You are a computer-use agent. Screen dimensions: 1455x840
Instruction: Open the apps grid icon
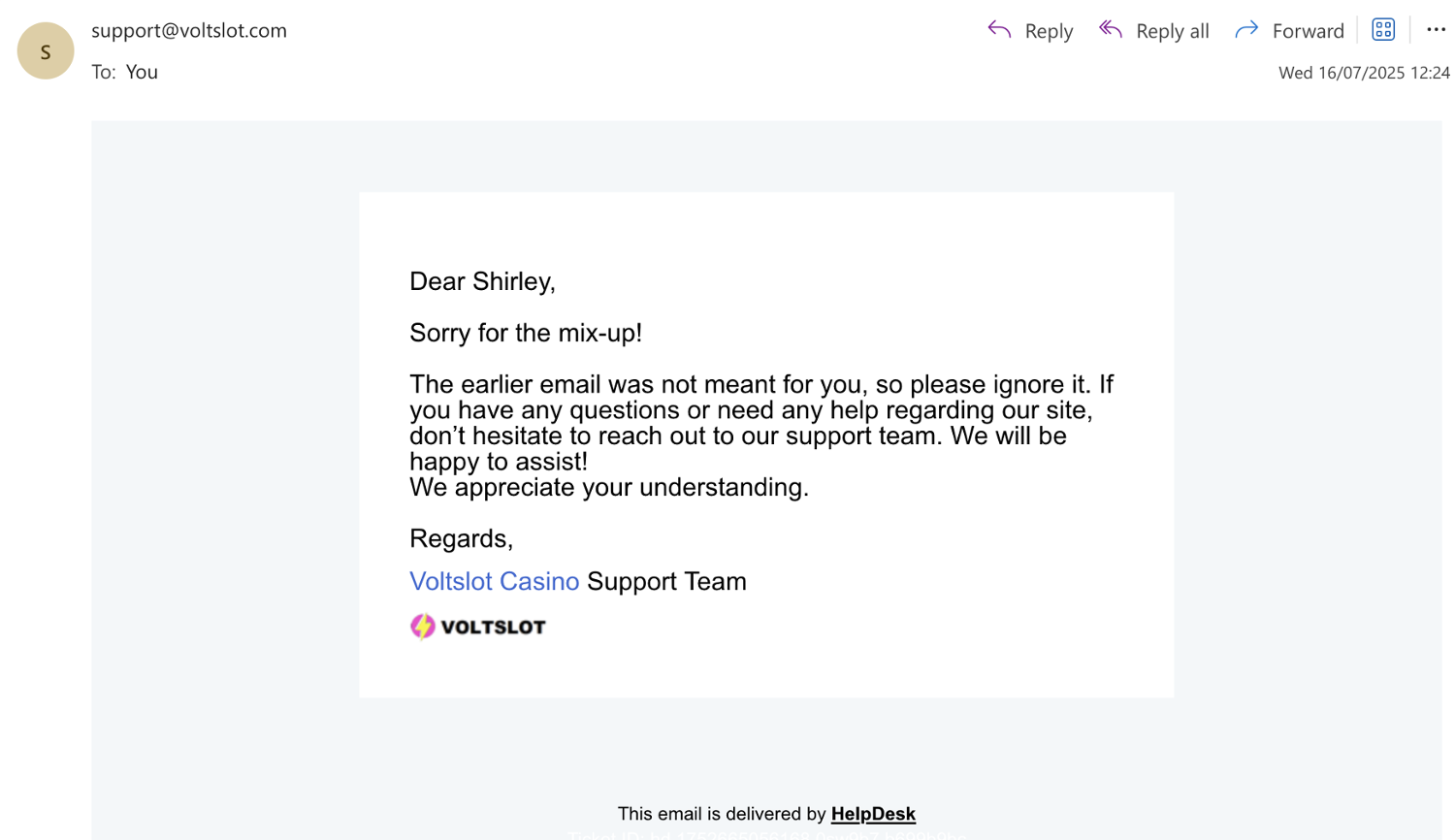click(x=1383, y=30)
